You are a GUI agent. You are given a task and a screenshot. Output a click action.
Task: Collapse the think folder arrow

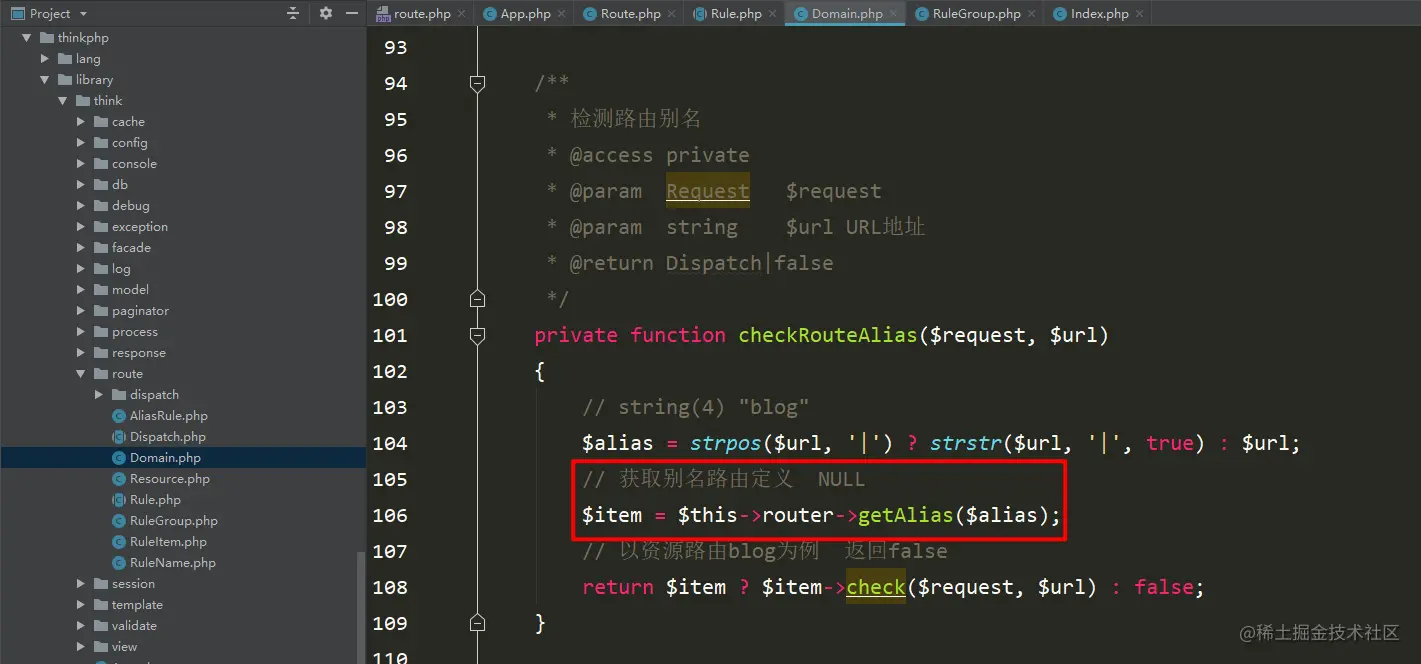click(x=63, y=101)
